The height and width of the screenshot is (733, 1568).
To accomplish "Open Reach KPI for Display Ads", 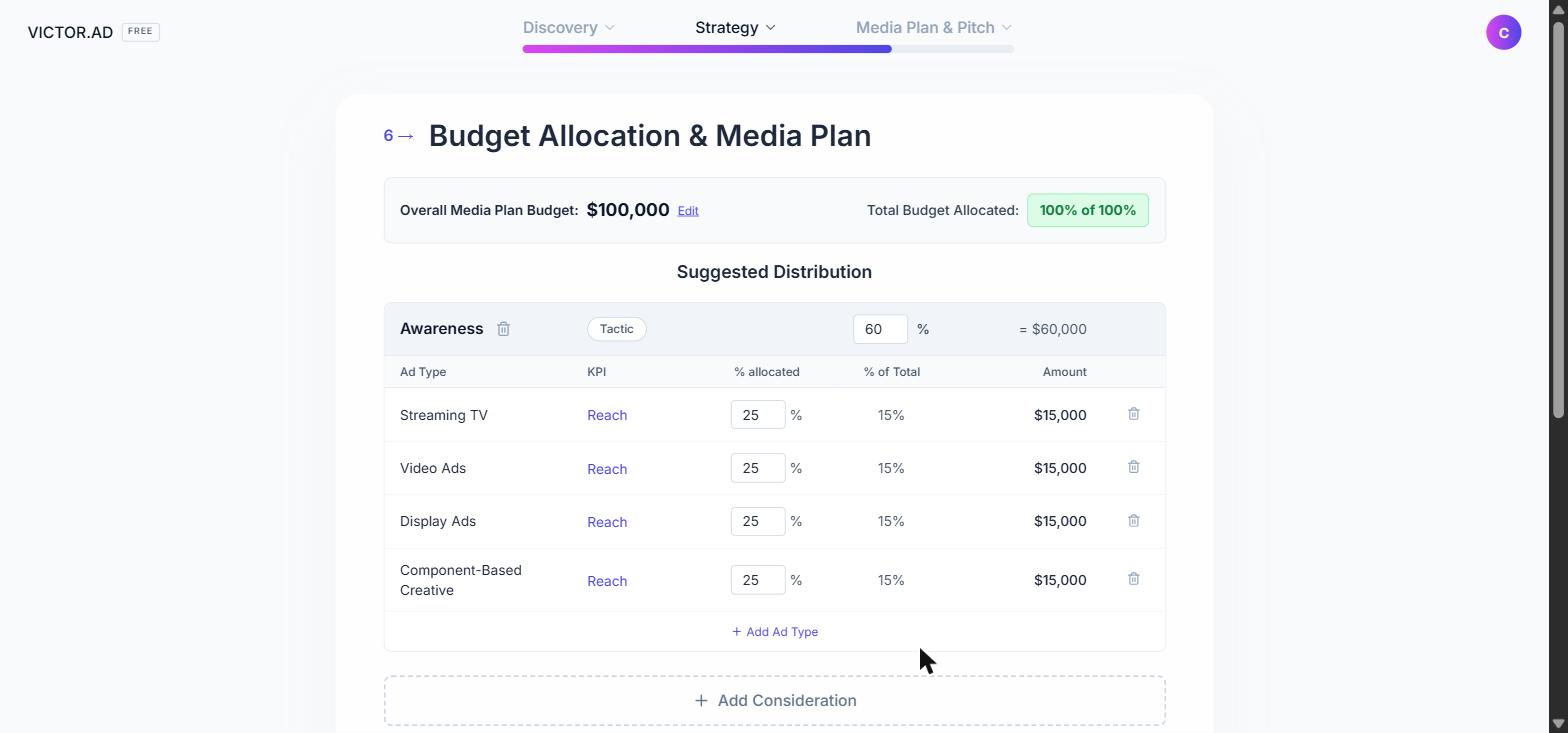I will pyautogui.click(x=607, y=522).
